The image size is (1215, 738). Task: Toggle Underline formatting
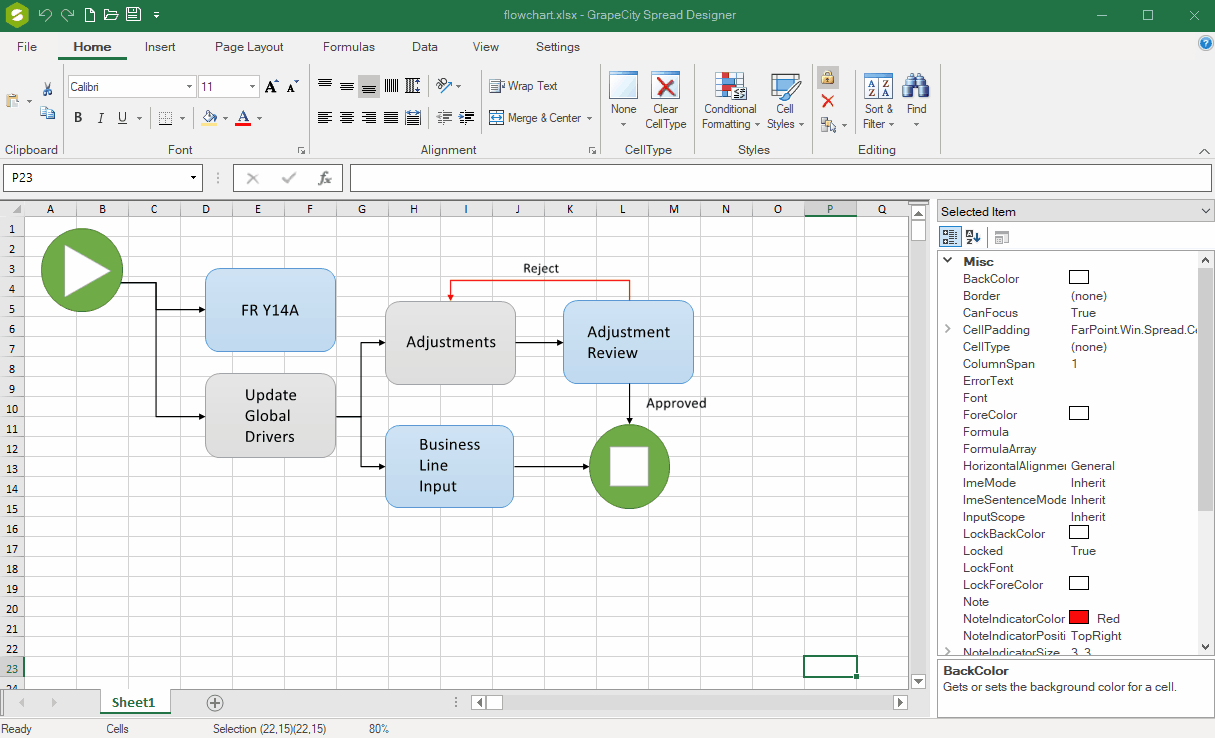pyautogui.click(x=123, y=118)
